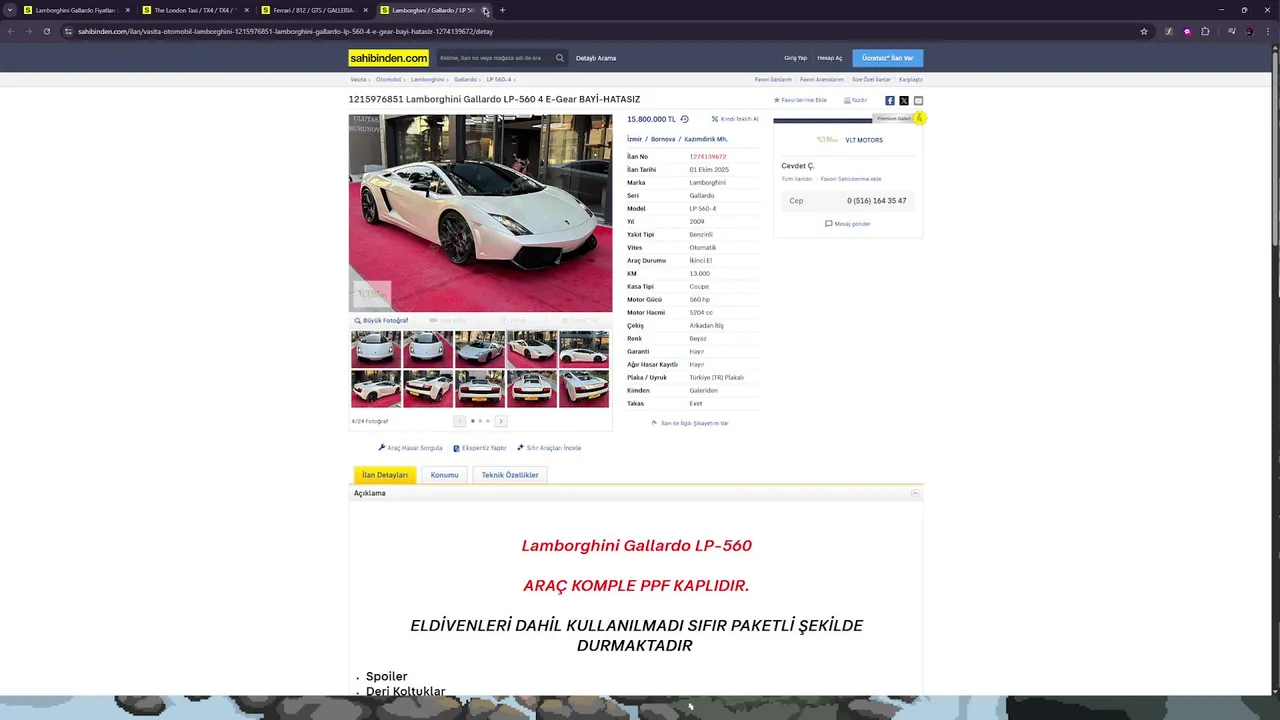1280x720 pixels.
Task: Open Favori İlanlarım link
Action: [x=773, y=79]
